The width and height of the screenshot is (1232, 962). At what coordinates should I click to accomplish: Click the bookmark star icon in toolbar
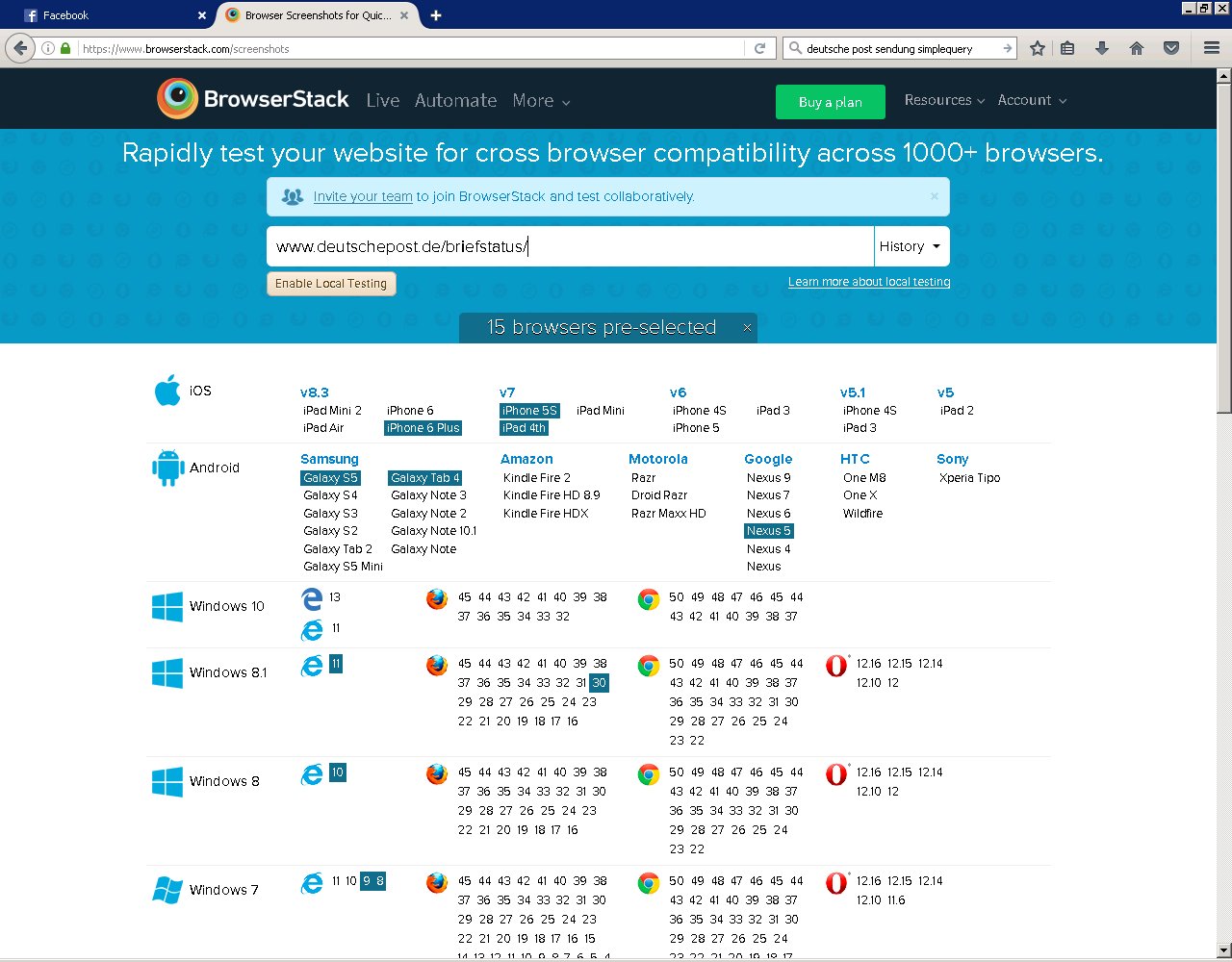1037,48
